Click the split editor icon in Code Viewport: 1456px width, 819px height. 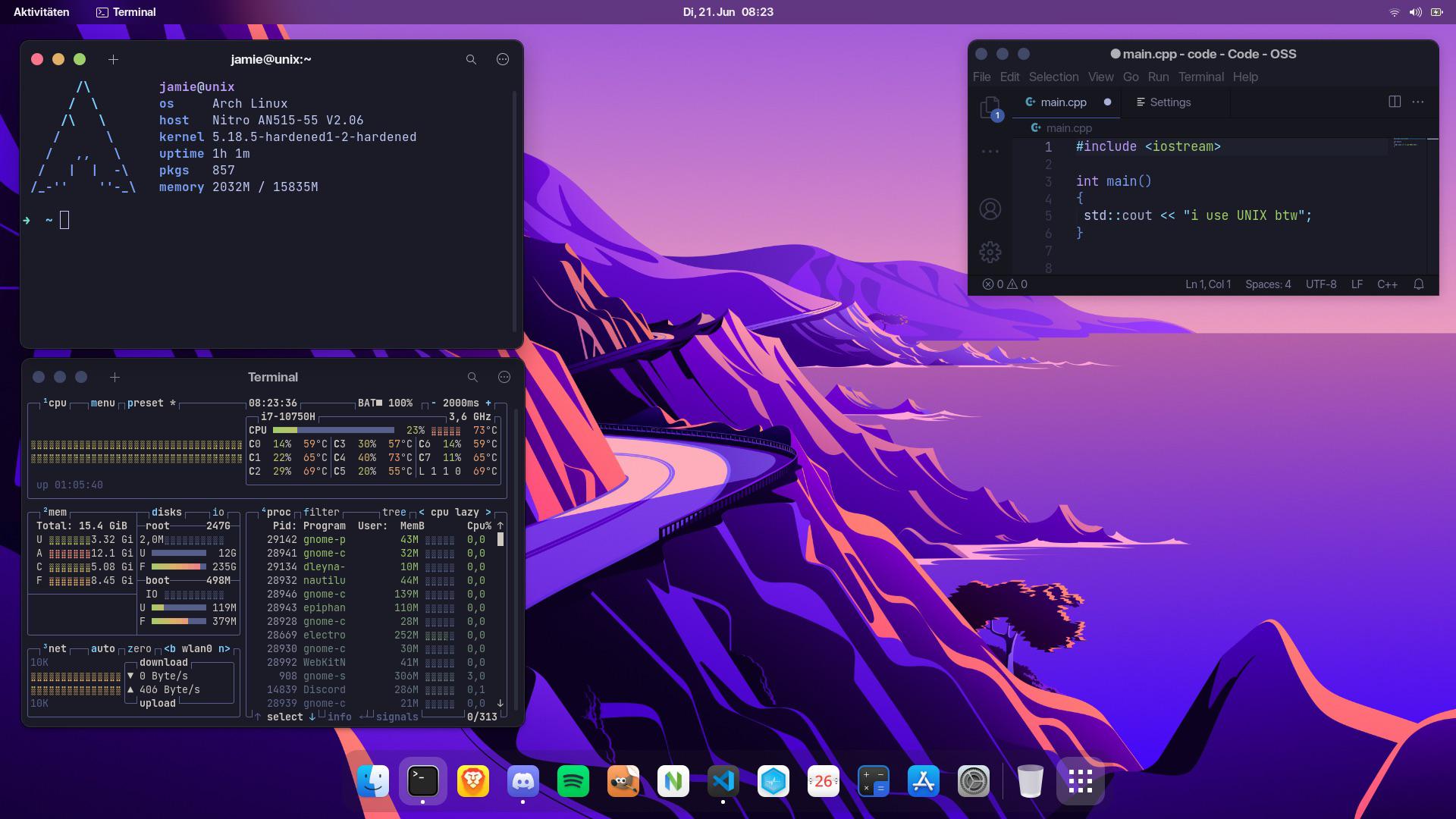pos(1395,102)
